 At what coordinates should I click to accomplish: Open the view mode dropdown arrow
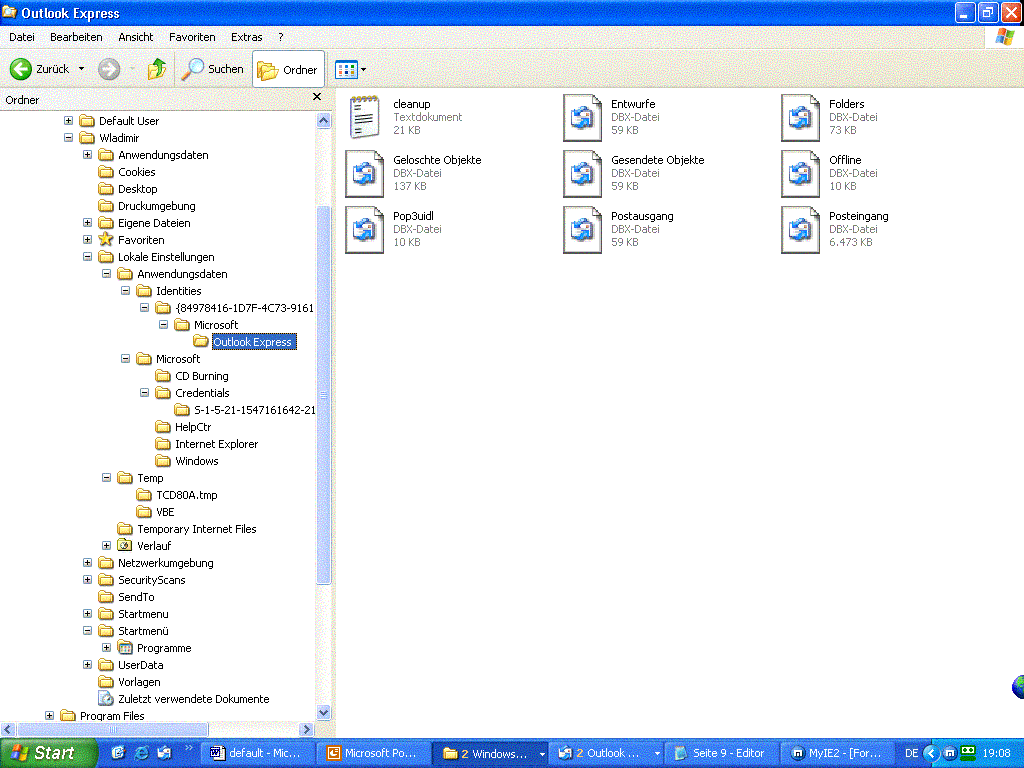coord(364,69)
